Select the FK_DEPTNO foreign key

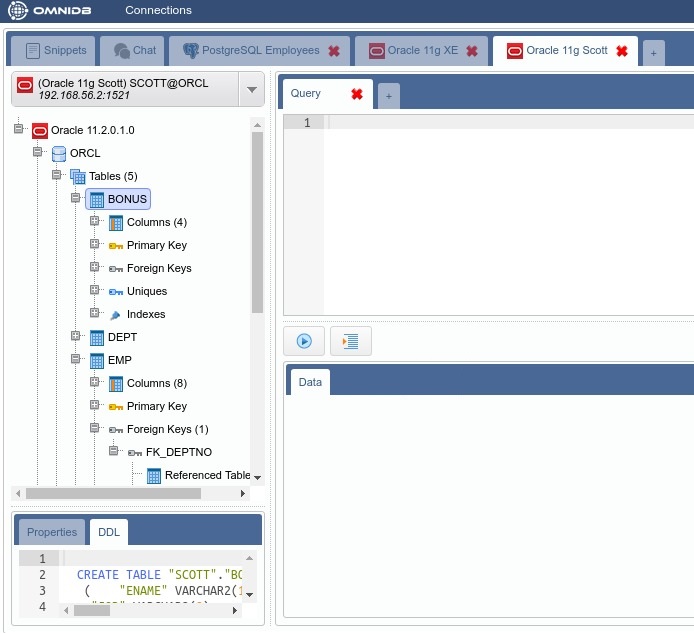(x=178, y=452)
